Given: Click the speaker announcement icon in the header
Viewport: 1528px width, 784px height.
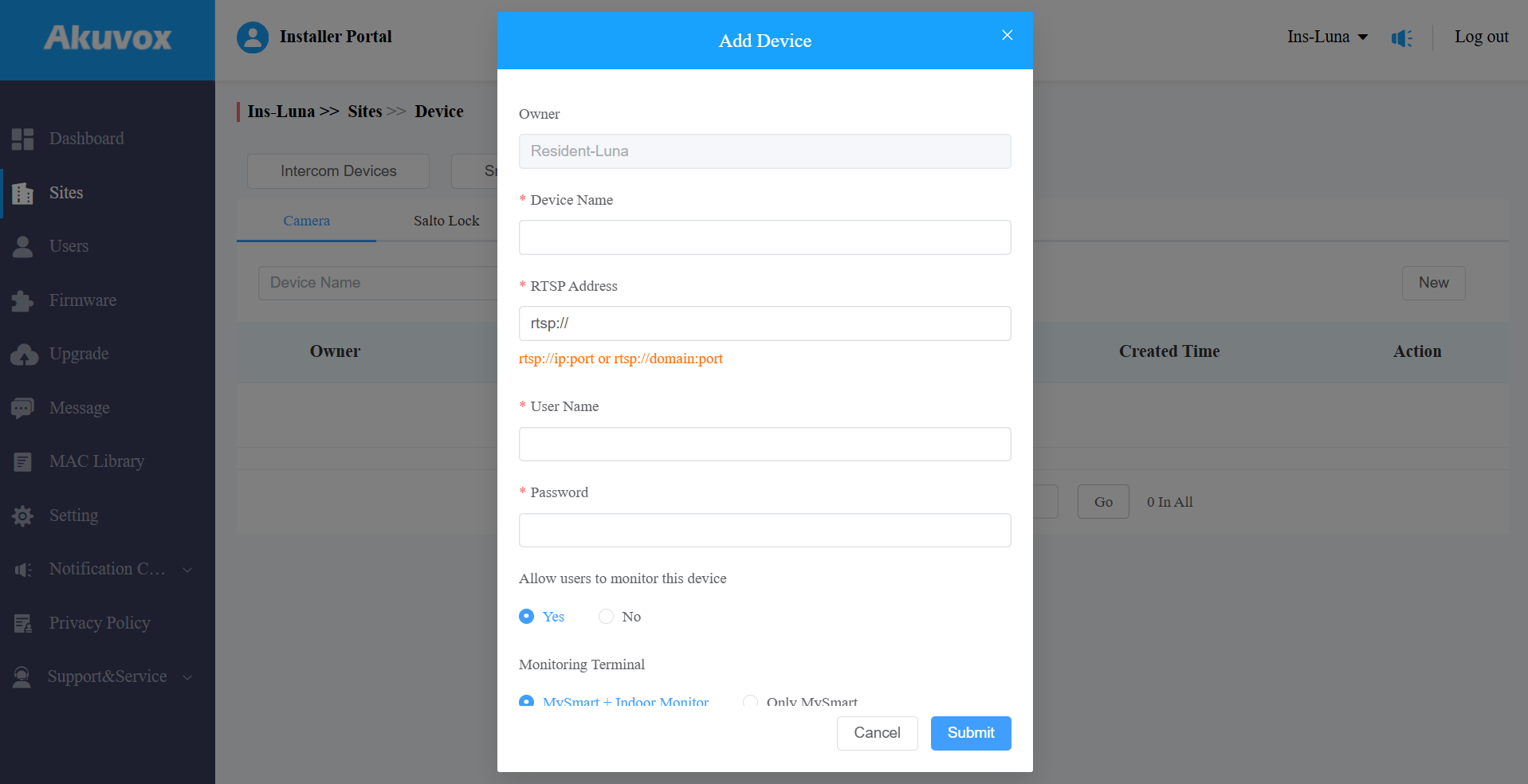Looking at the screenshot, I should (x=1402, y=37).
